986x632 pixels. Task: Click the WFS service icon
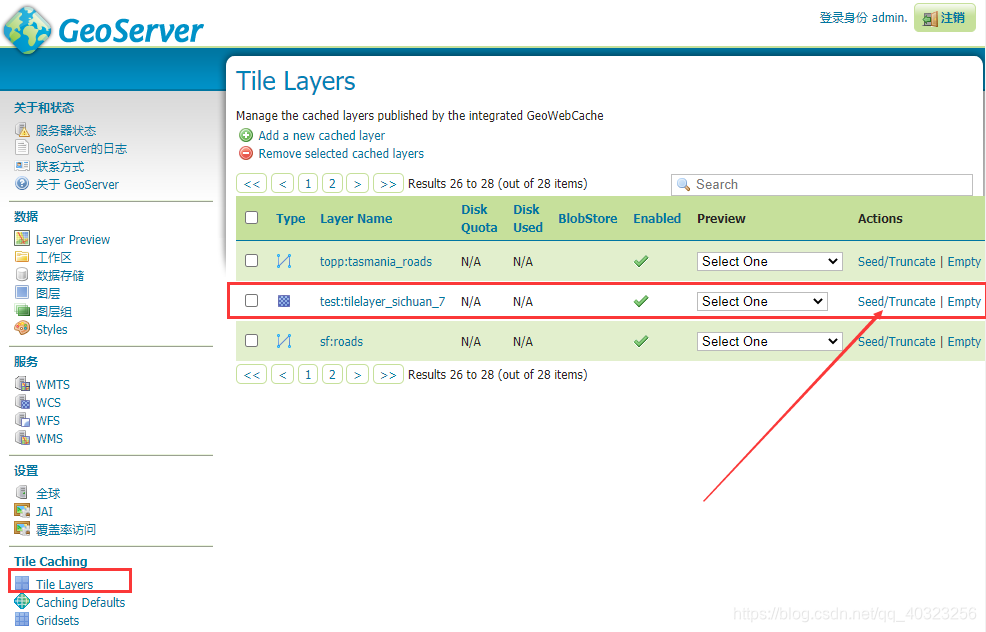(22, 419)
